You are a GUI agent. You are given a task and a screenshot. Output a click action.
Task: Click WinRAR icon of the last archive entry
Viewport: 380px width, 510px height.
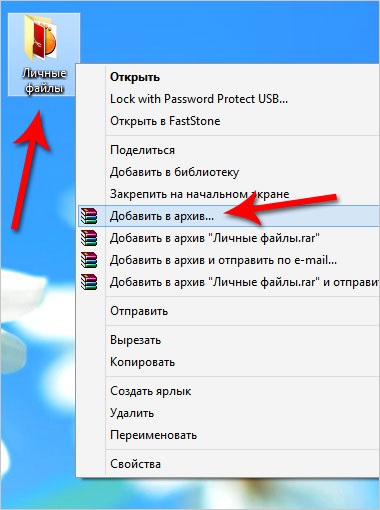[x=89, y=282]
